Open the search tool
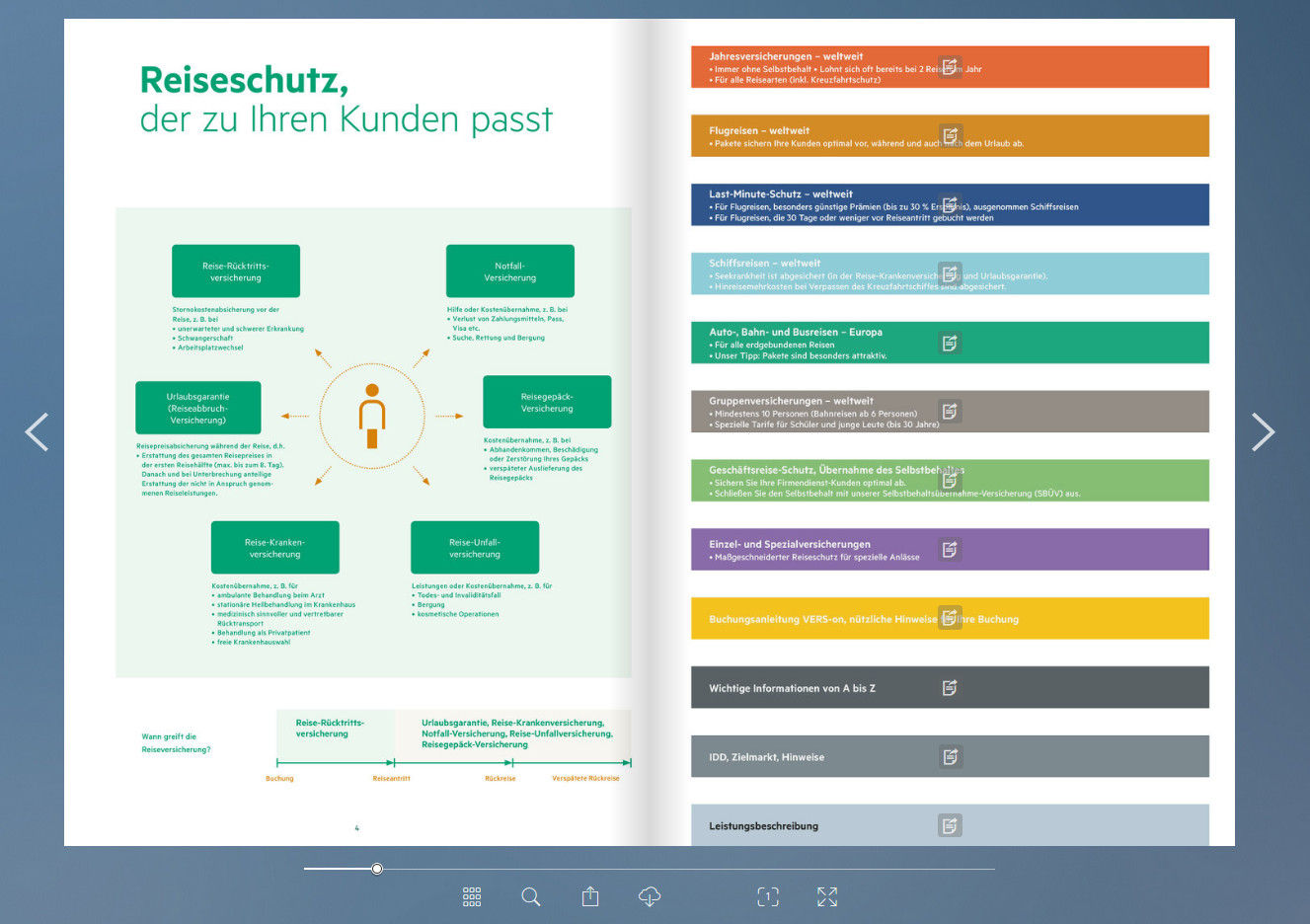The image size is (1310, 924). coord(530,896)
